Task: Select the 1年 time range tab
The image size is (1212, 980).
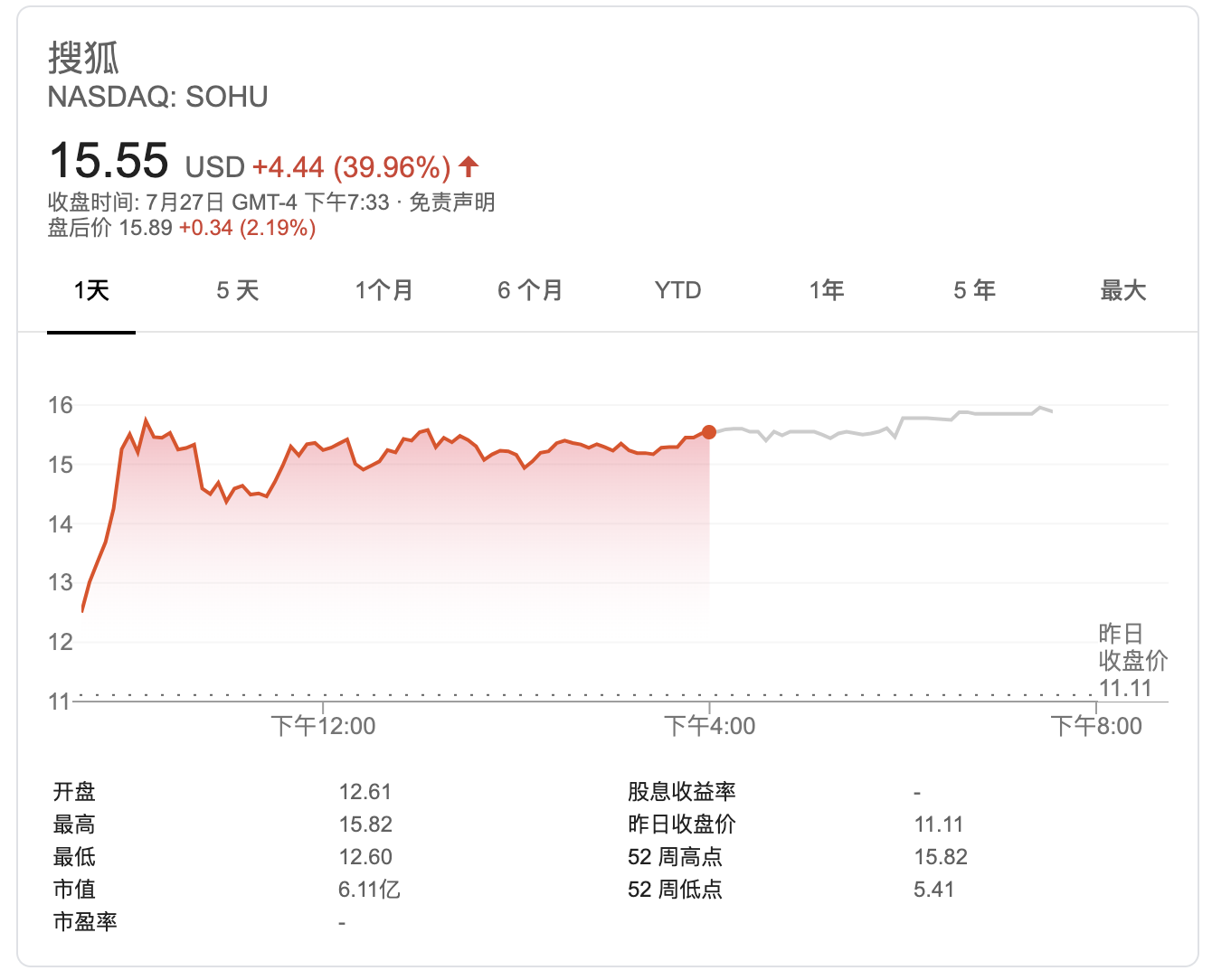Action: pyautogui.click(x=827, y=290)
